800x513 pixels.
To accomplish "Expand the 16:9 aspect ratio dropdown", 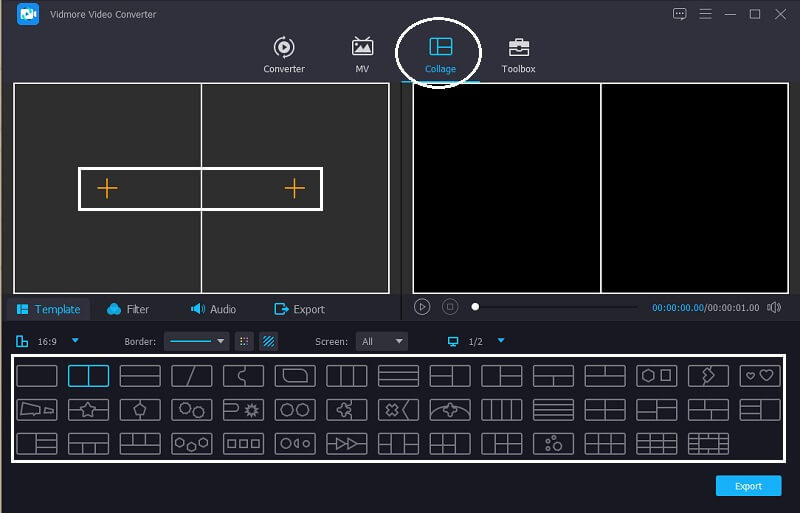I will 75,341.
